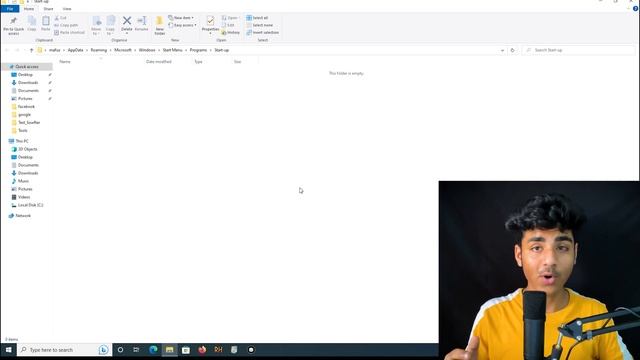Click AppData in the address breadcrumb
This screenshot has width=640, height=360.
pyautogui.click(x=76, y=50)
